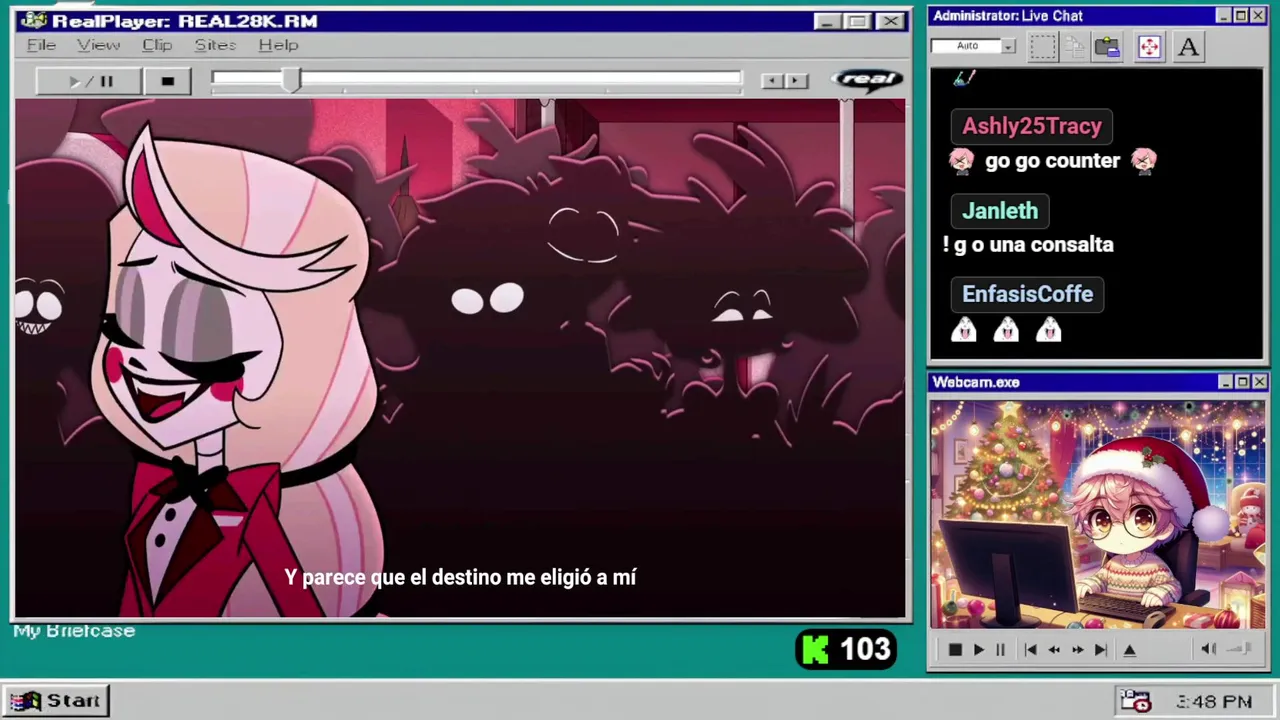Skip to previous track in Webcam.exe
Screen dimensions: 1280x720
[1030, 650]
